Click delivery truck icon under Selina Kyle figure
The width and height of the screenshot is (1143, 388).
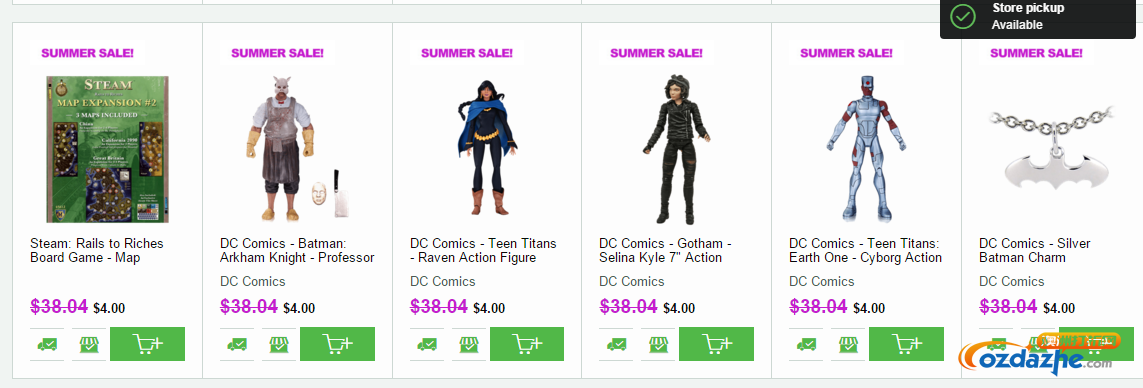(x=616, y=344)
